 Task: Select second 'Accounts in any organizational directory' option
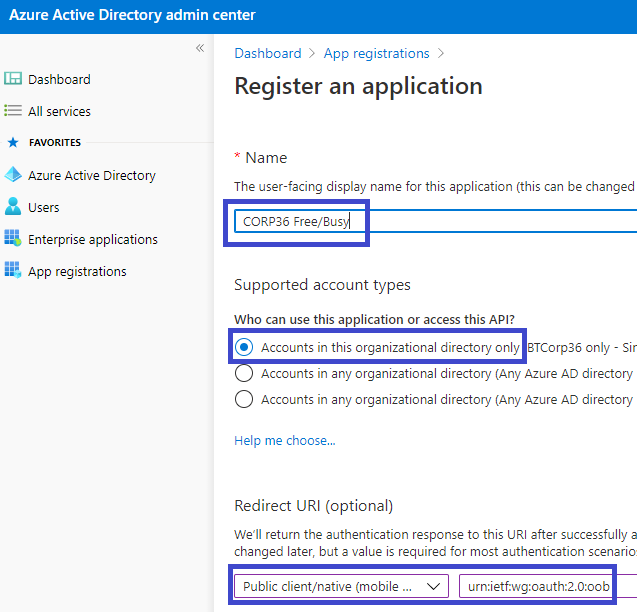click(243, 373)
